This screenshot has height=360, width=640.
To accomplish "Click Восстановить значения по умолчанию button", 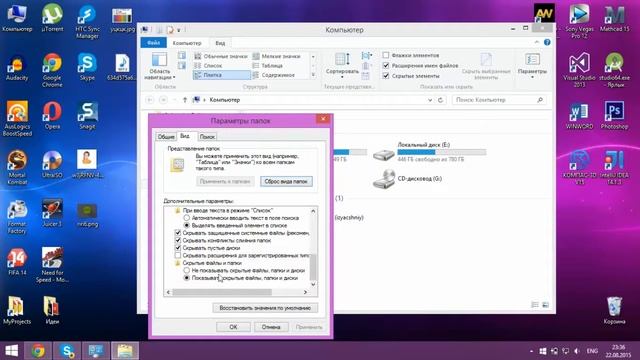I will pyautogui.click(x=265, y=308).
